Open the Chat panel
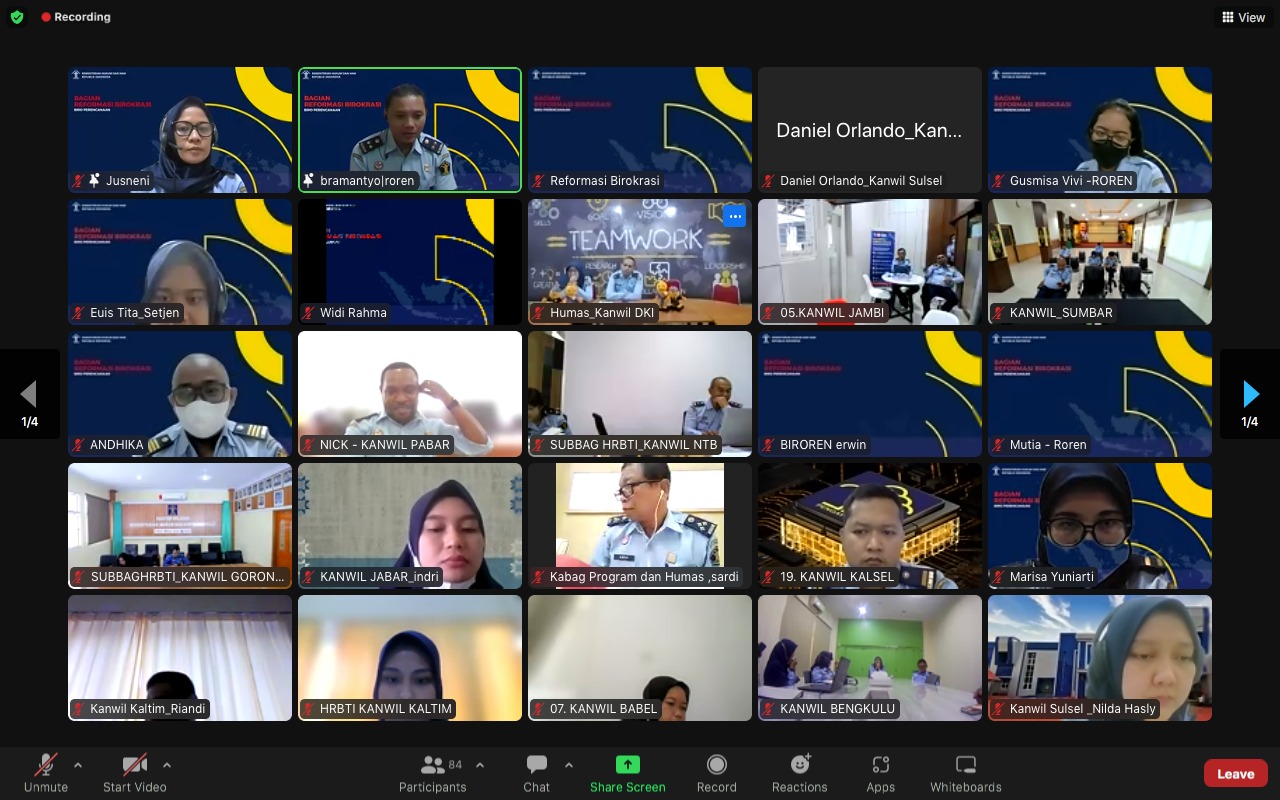The width and height of the screenshot is (1280, 800). [537, 772]
